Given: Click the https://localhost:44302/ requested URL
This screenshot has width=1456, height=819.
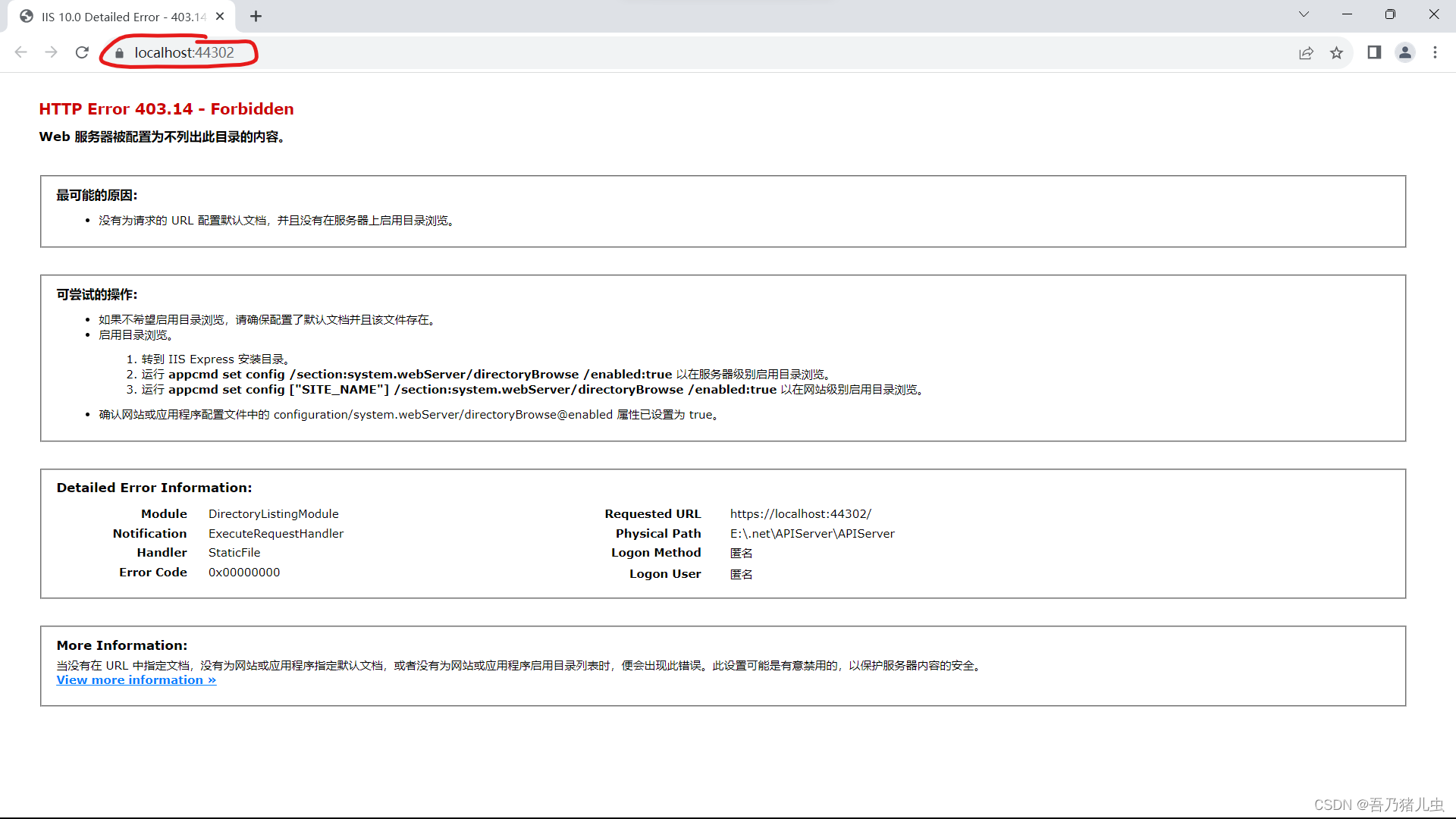Looking at the screenshot, I should tap(801, 514).
